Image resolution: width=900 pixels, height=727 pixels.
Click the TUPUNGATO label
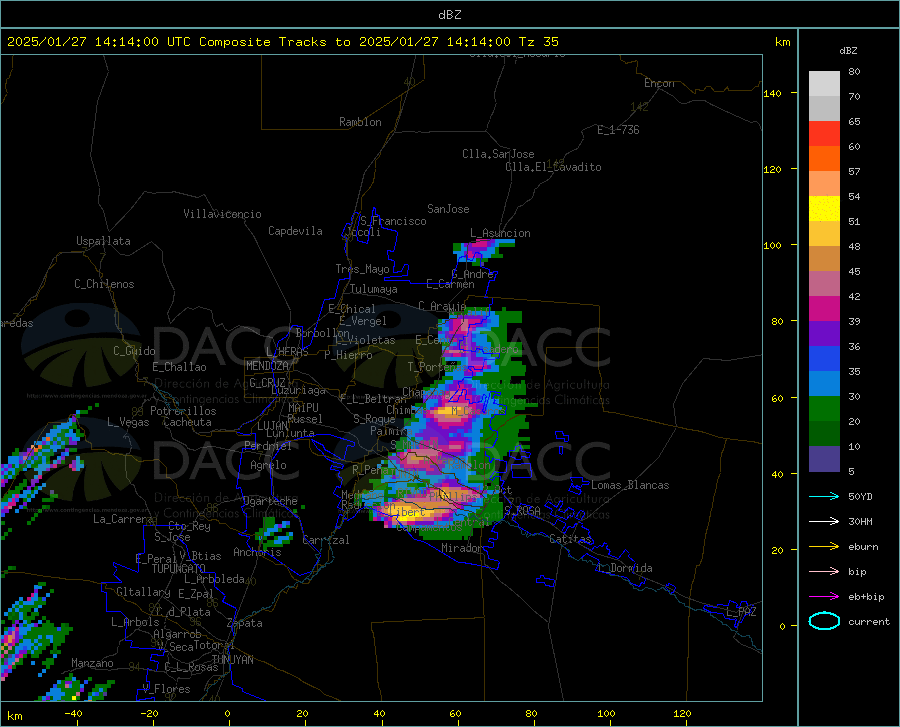(x=179, y=569)
